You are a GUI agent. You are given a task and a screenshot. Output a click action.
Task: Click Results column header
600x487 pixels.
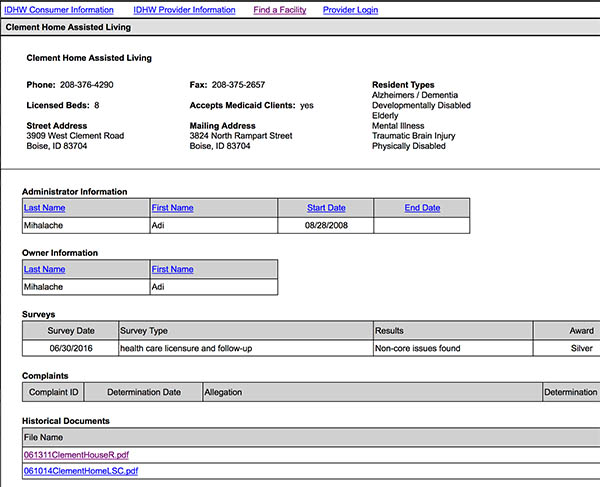click(x=453, y=331)
